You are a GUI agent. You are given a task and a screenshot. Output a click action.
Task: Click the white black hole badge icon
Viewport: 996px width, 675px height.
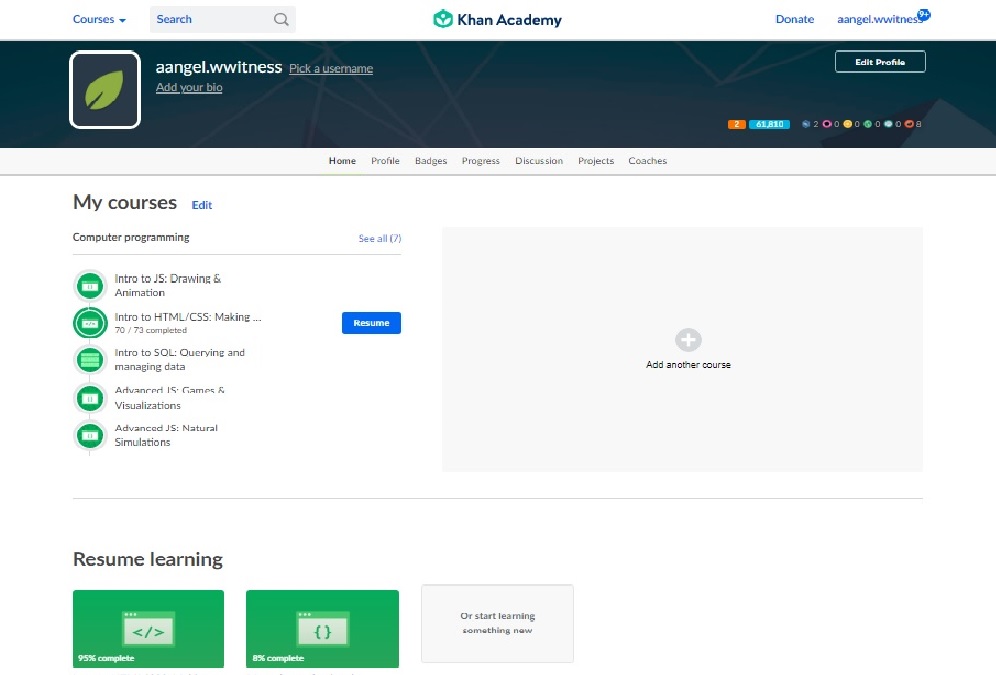pyautogui.click(x=888, y=124)
